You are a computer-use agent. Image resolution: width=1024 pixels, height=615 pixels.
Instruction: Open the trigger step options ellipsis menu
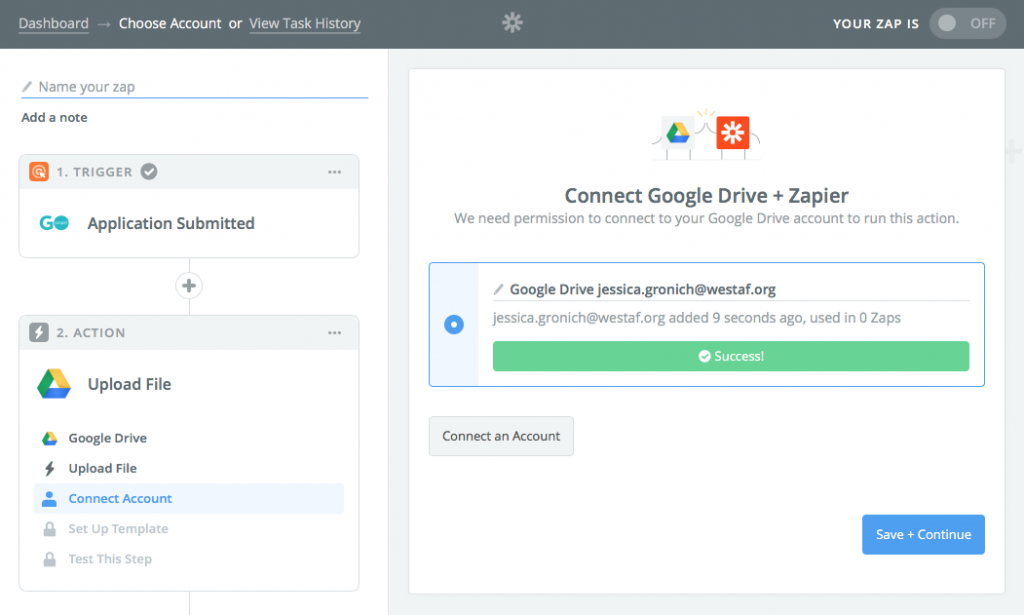click(x=335, y=172)
